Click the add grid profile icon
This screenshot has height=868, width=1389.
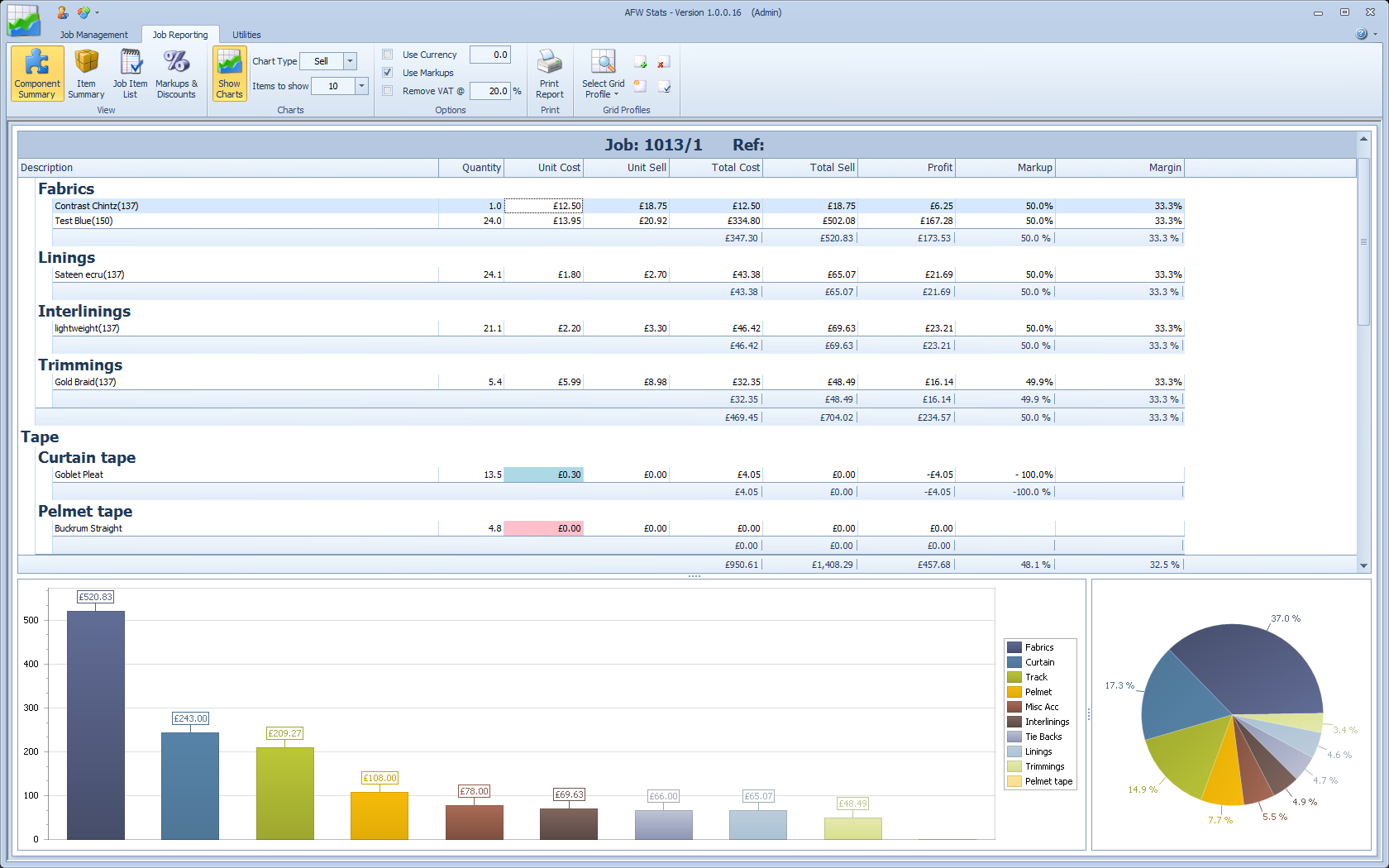click(640, 63)
